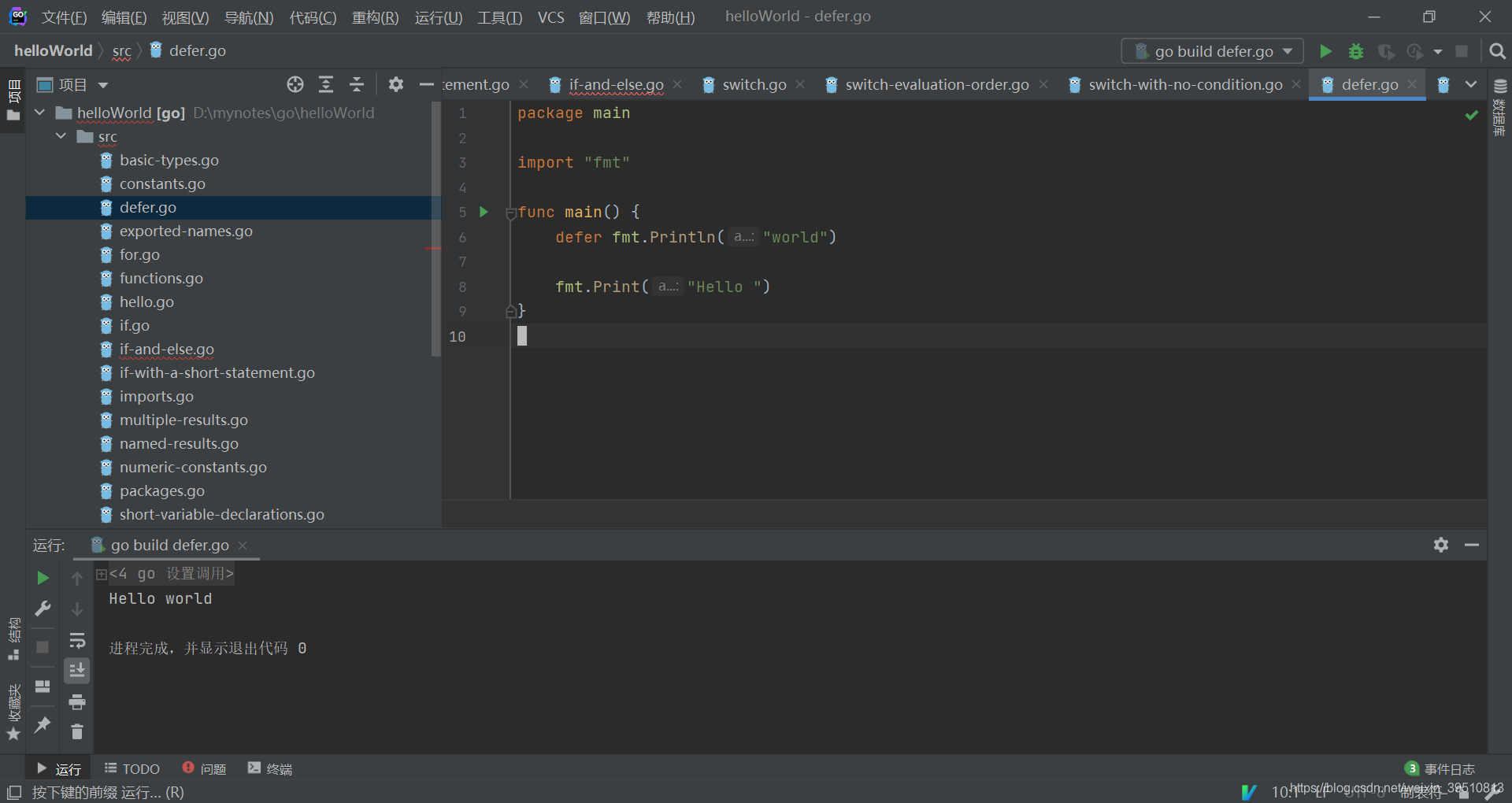Open the run configuration dropdown
Screen dimensions: 1512x803
(x=1213, y=51)
